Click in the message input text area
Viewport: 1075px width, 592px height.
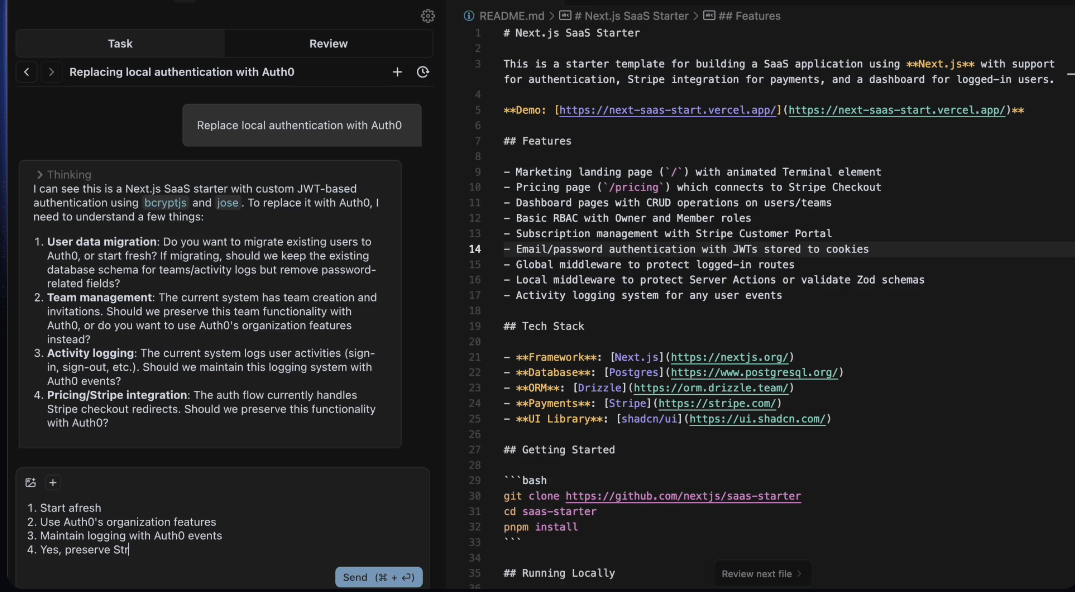tap(220, 530)
